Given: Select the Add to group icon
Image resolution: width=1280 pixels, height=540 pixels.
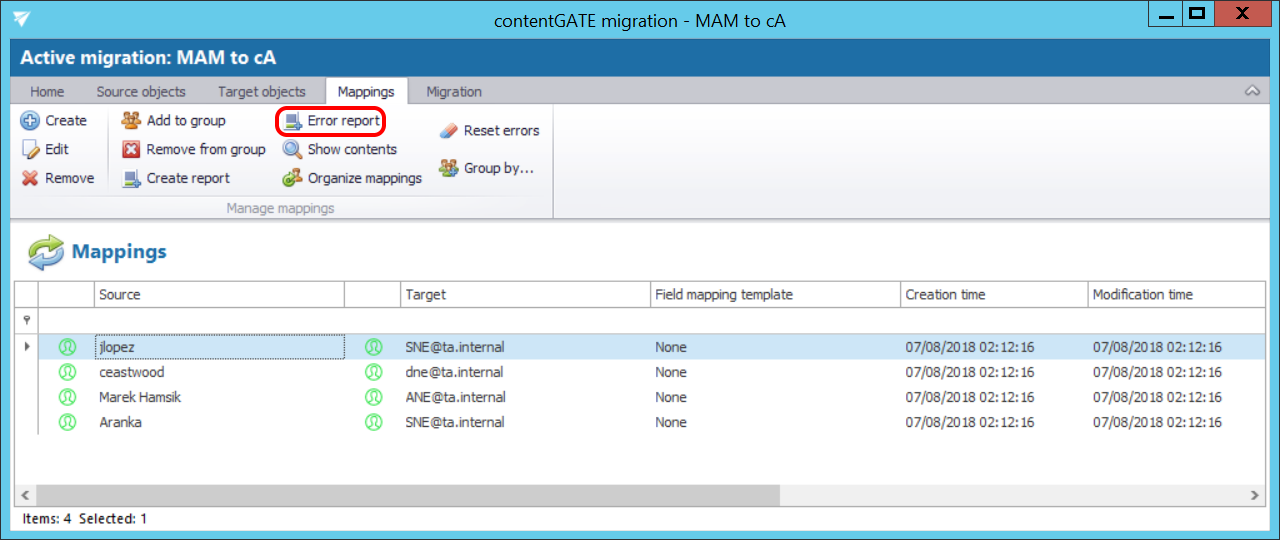Looking at the screenshot, I should pyautogui.click(x=131, y=121).
